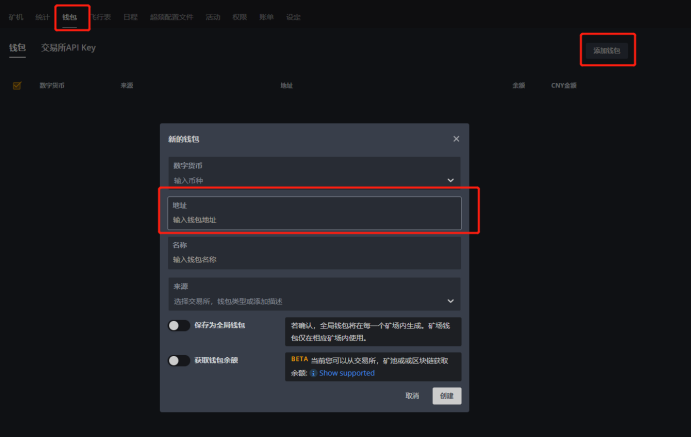
Task: Select the 钱包 sub-tab
Action: (x=17, y=48)
